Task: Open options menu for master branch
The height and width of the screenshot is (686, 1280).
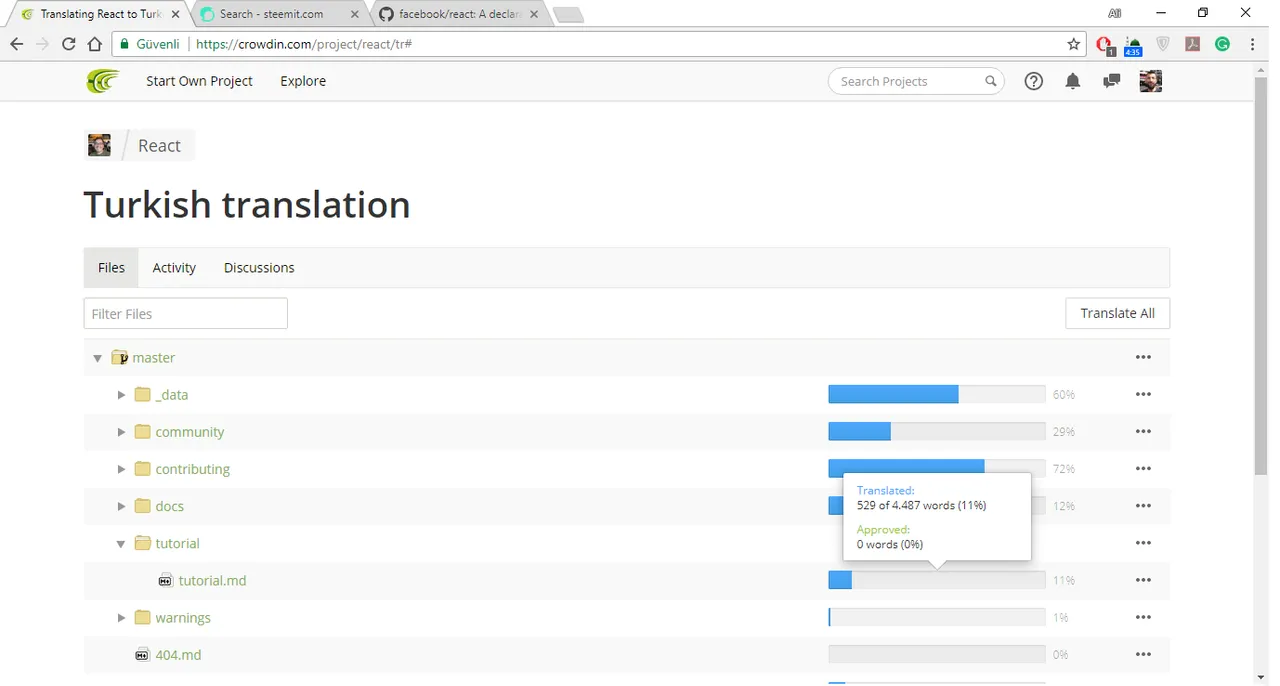Action: (1143, 357)
